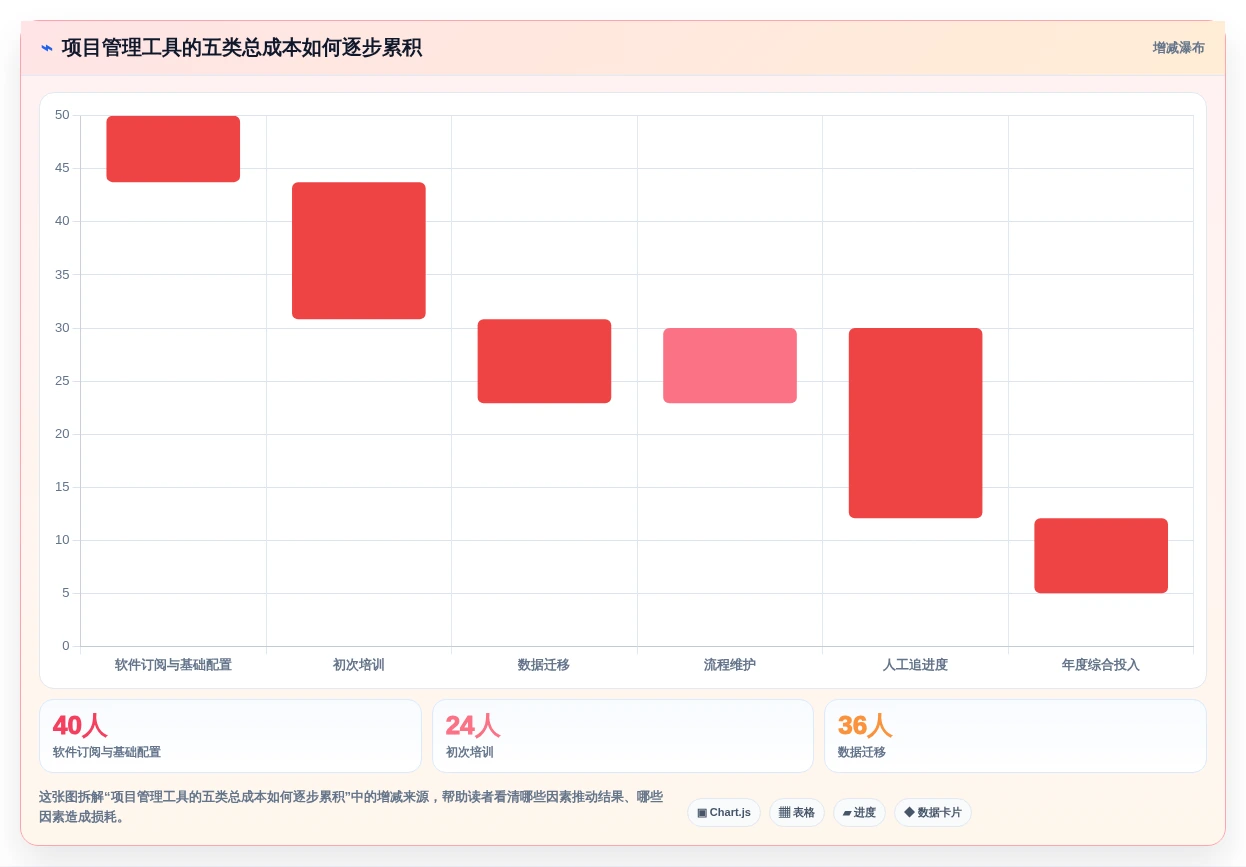
Task: Click the lightning icon beside the title
Action: [x=47, y=48]
